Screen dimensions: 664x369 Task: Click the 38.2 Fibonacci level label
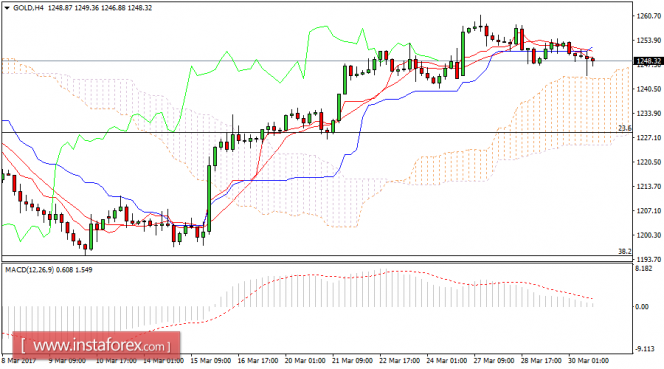click(625, 251)
